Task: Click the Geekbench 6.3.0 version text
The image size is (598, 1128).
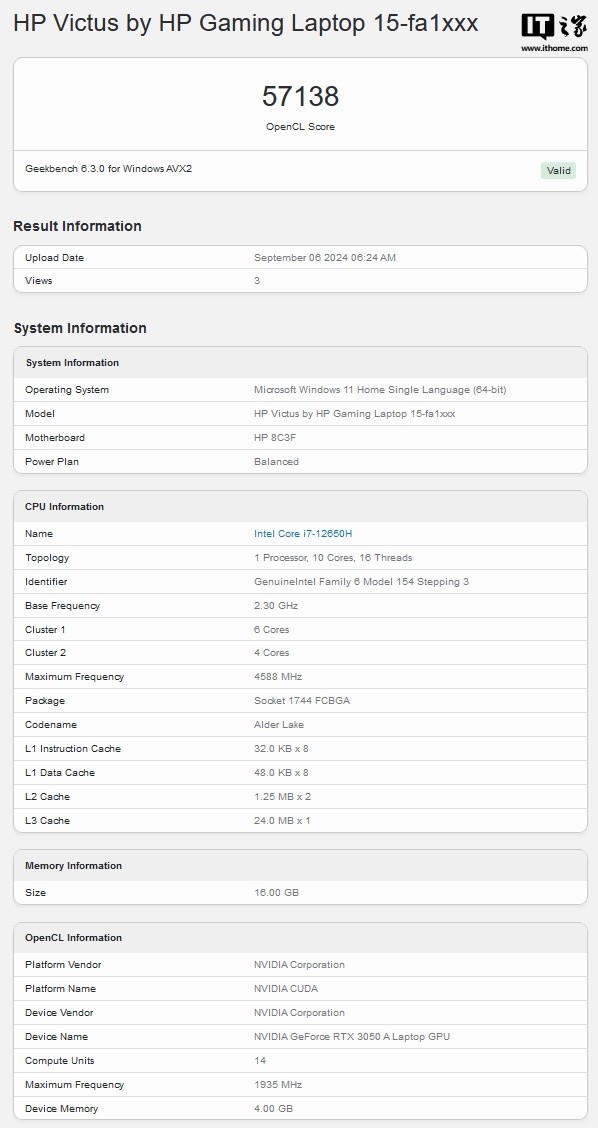Action: pos(109,169)
